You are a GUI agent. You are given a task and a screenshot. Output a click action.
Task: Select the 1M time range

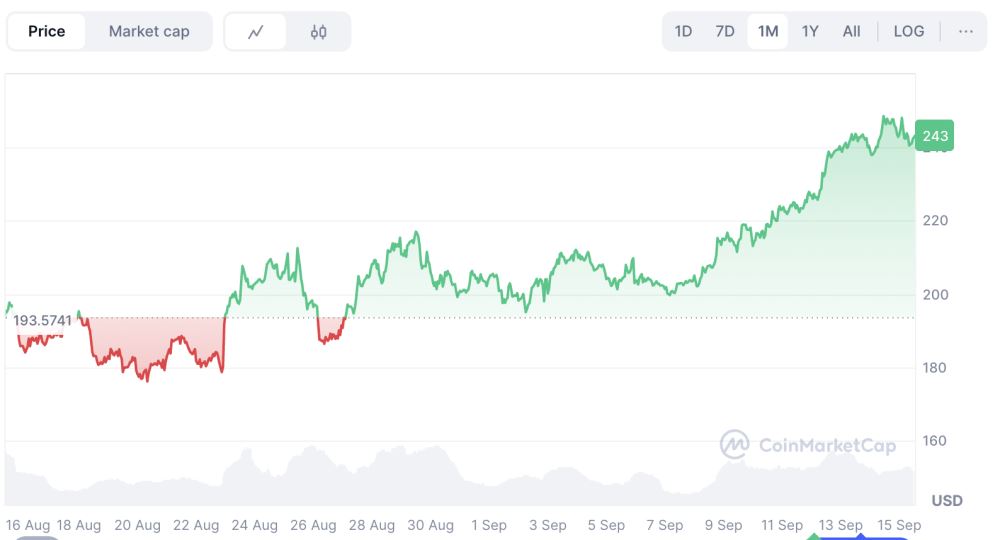(768, 31)
